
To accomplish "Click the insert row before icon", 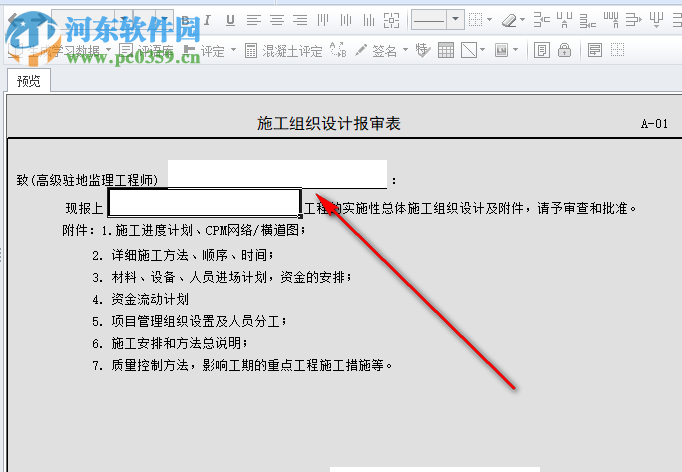I will (x=542, y=20).
